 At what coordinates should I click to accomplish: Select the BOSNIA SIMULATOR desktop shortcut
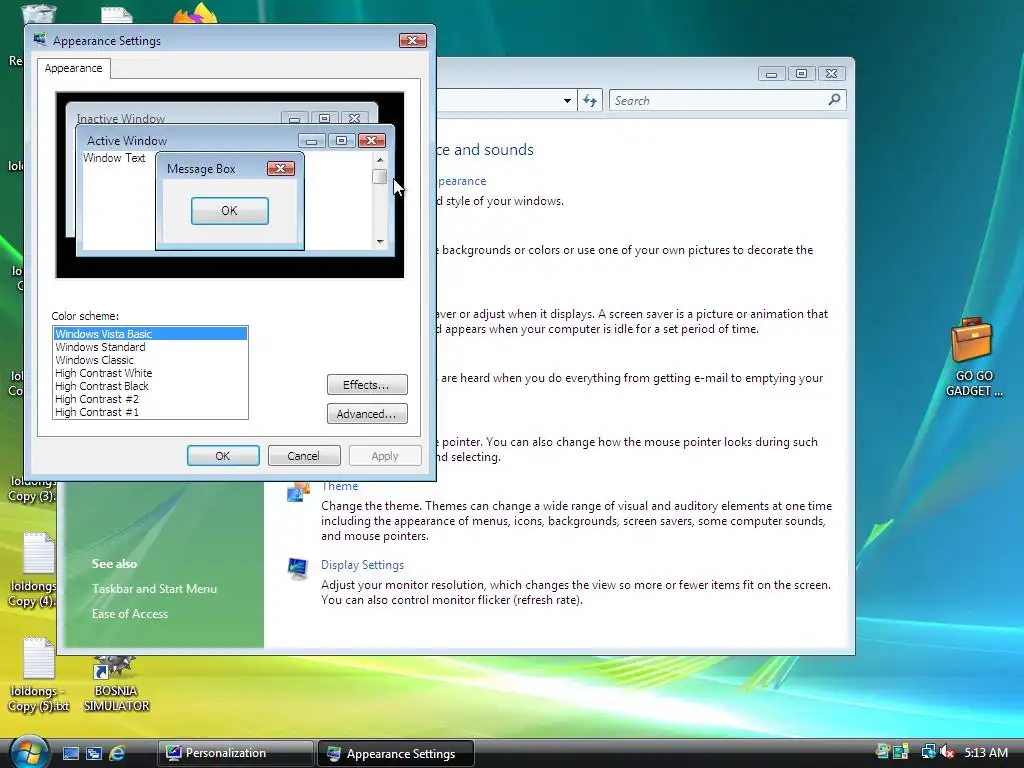tap(116, 684)
